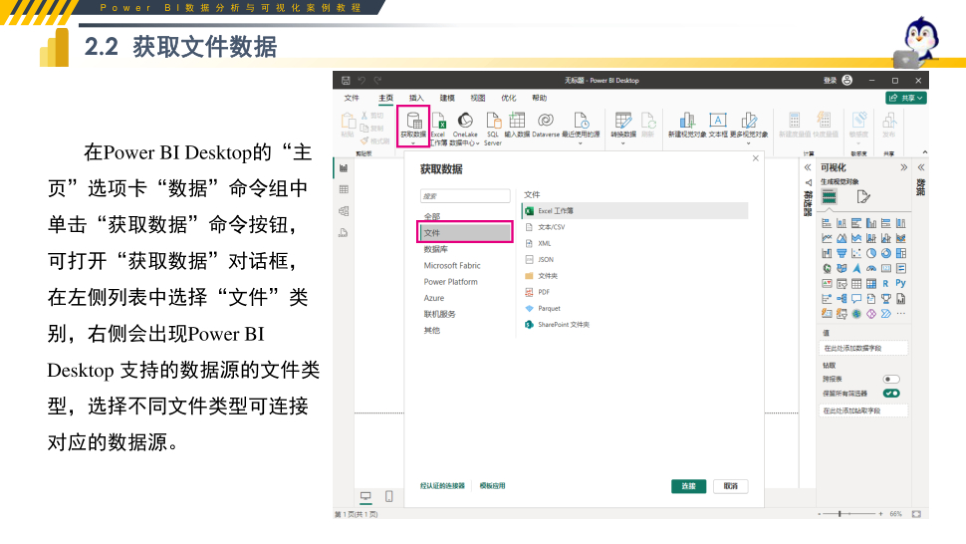The image size is (966, 544).
Task: Select the Pie chart visual icon
Action: 871,253
